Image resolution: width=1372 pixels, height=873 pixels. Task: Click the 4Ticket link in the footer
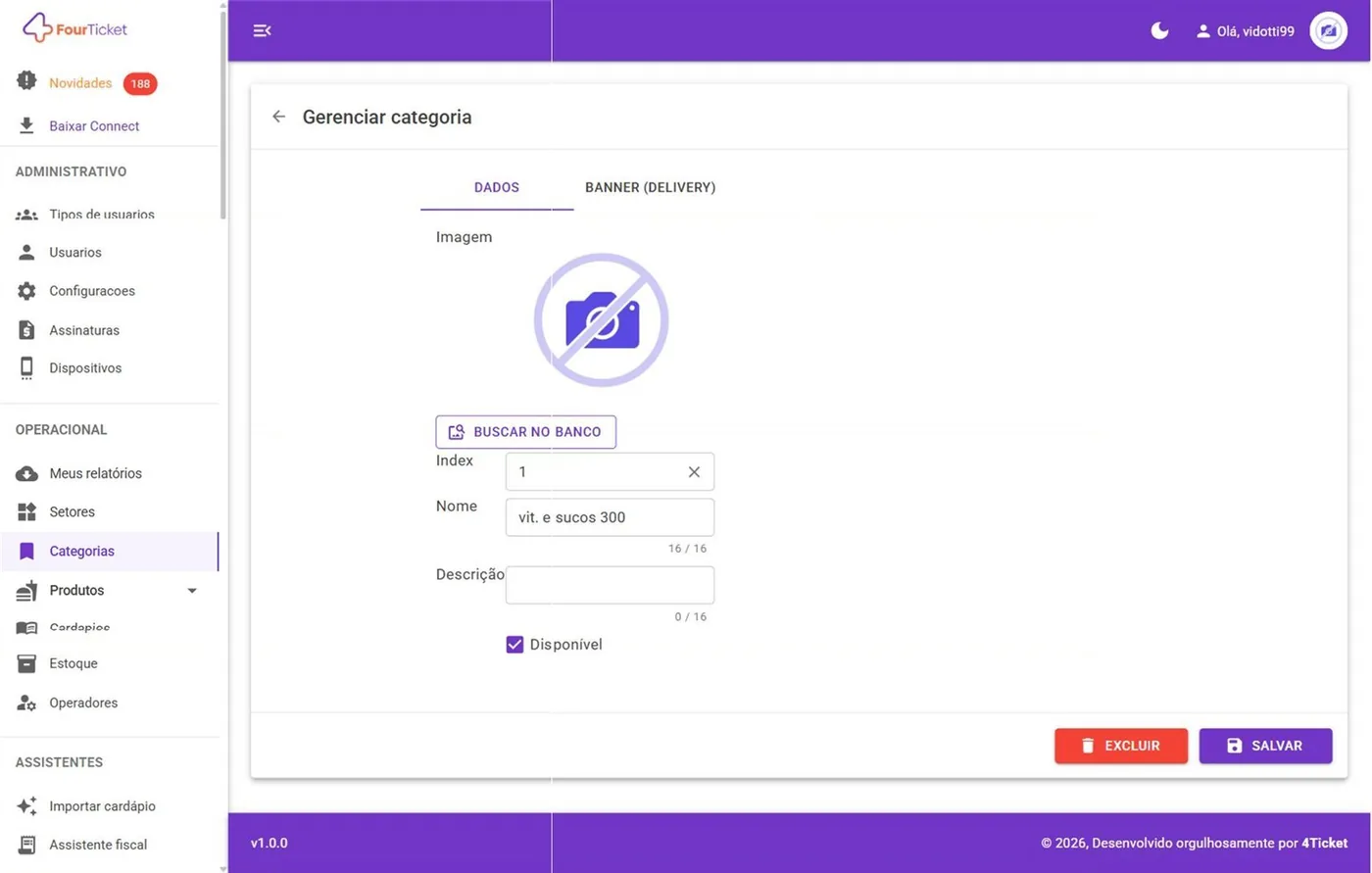point(1324,843)
